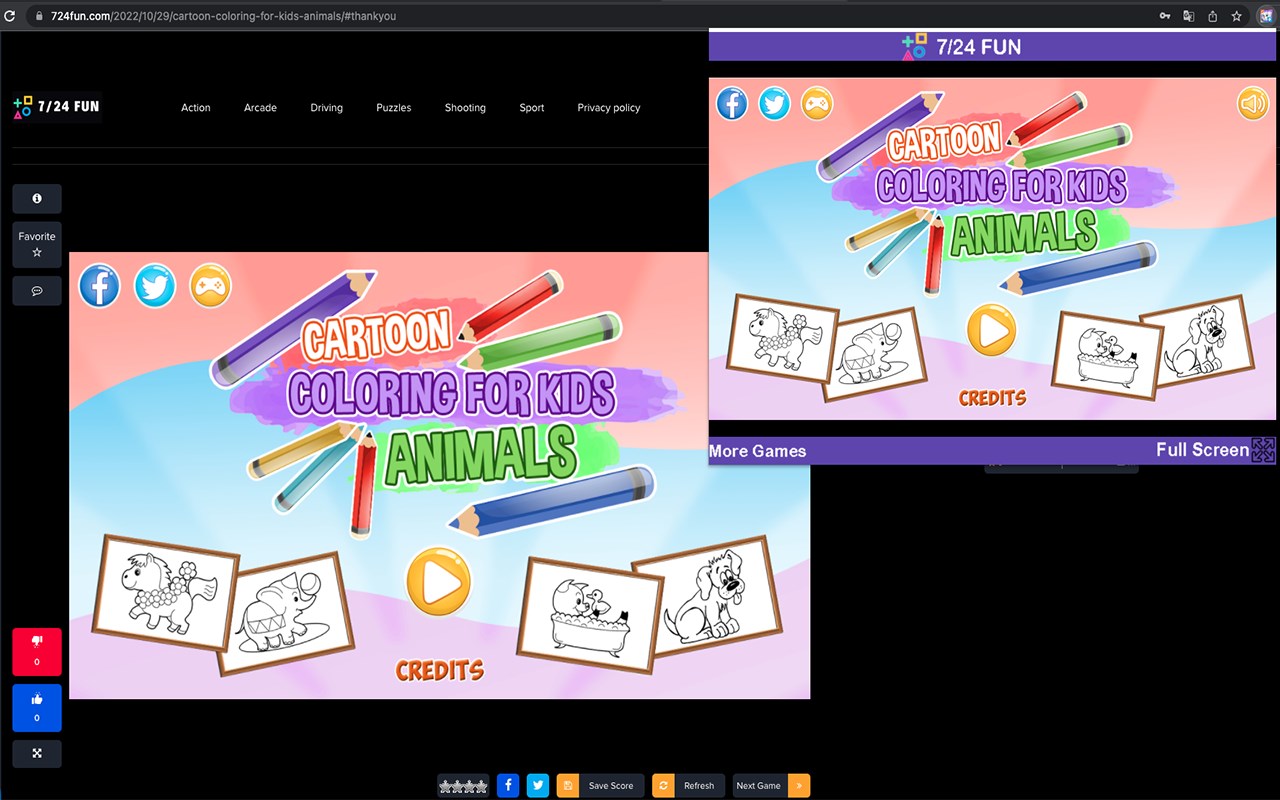The height and width of the screenshot is (800, 1280).
Task: Like the game with the blue thumbs-up
Action: 37,708
